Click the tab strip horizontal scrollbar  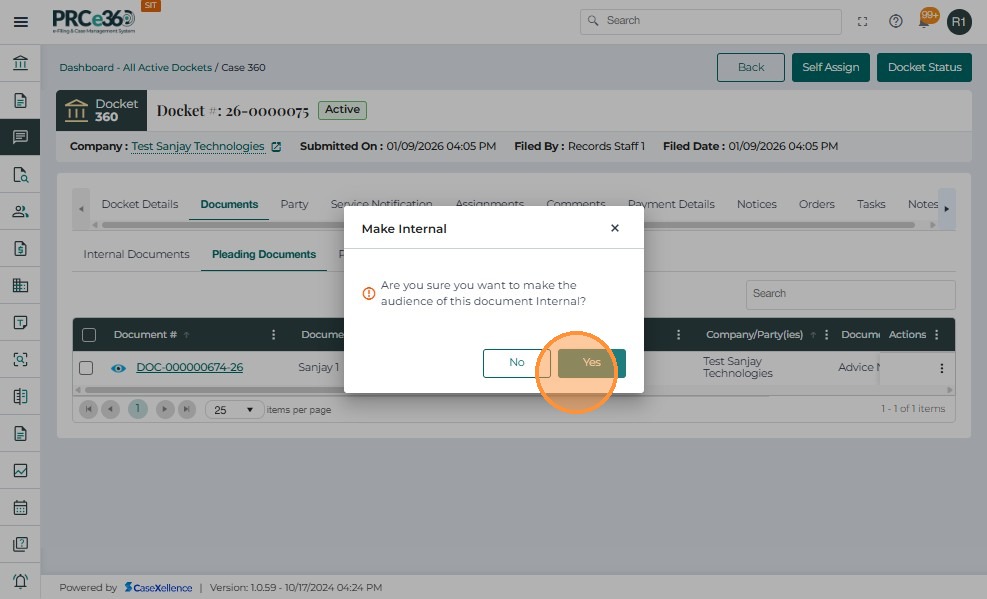pos(508,225)
